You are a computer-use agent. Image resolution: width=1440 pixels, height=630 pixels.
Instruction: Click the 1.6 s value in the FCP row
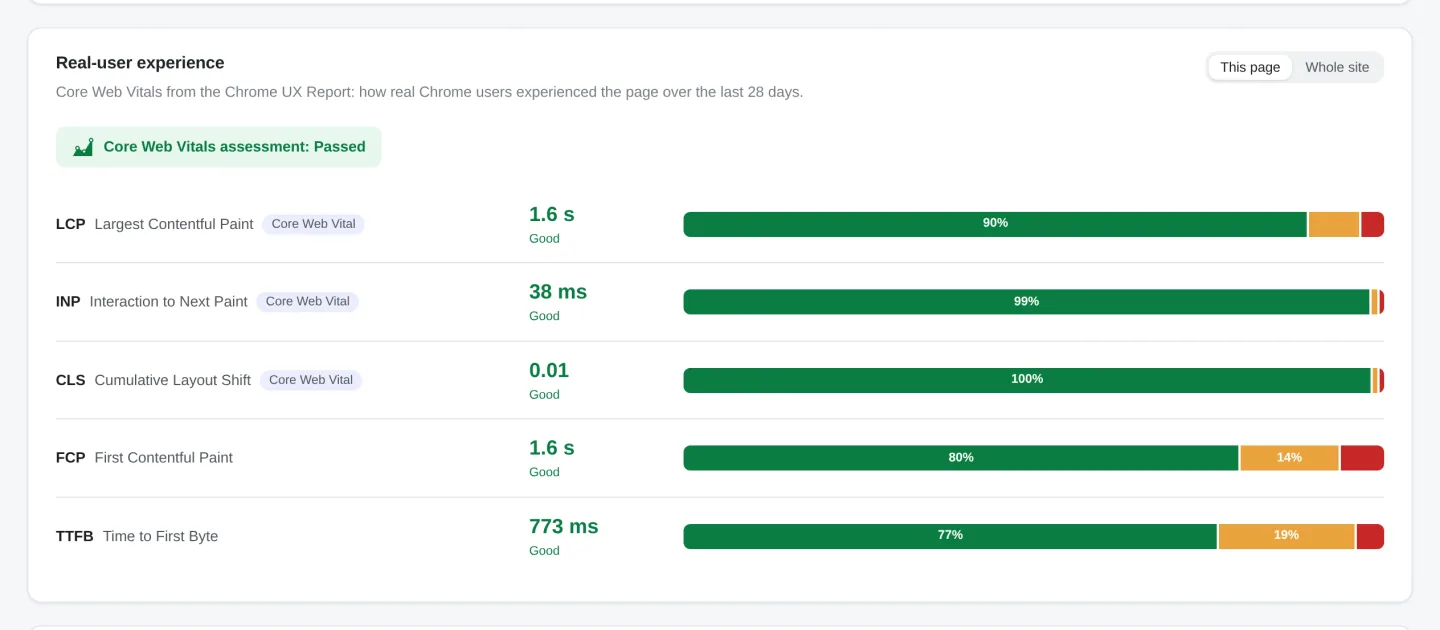click(x=552, y=448)
